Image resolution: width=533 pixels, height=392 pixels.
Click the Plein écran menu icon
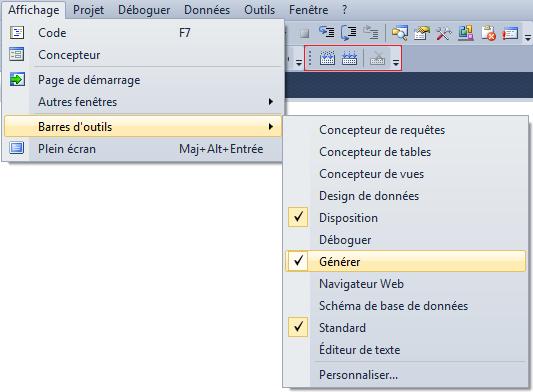pos(17,148)
